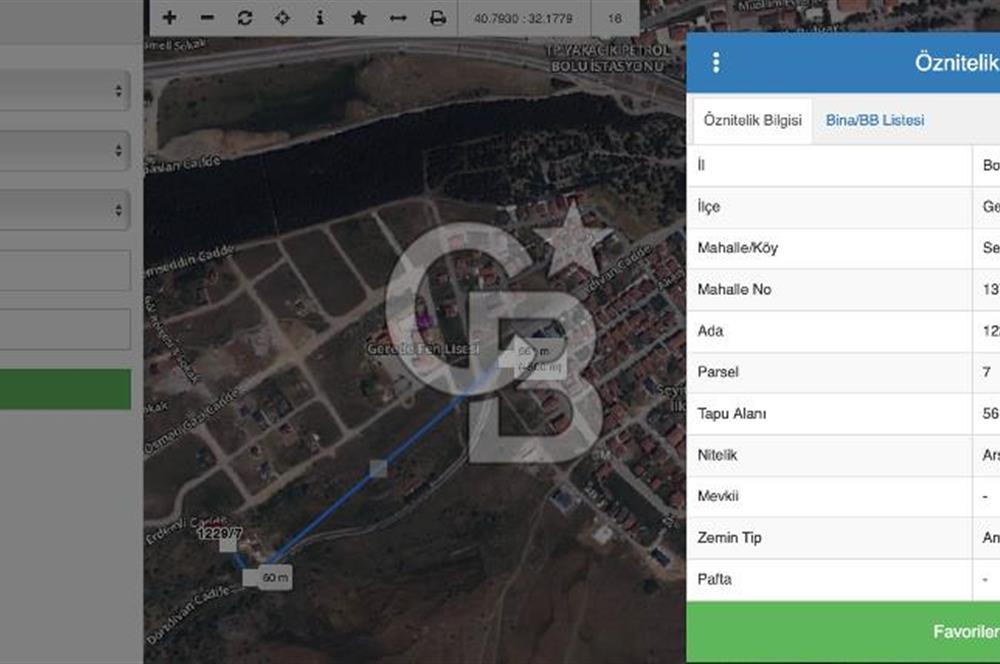
Task: Click the green button in left panel
Action: (65, 389)
